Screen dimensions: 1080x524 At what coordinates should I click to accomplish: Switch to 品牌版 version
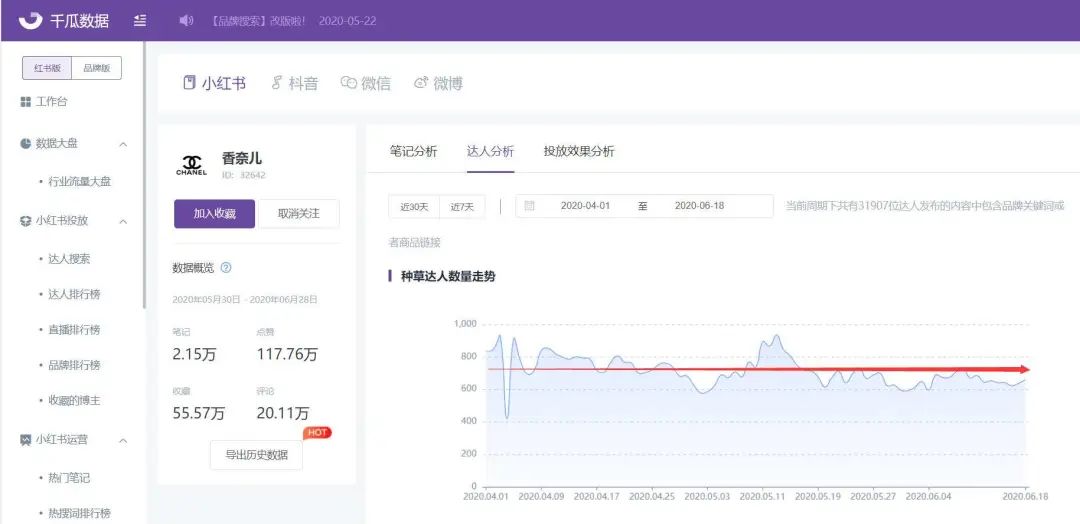pyautogui.click(x=96, y=68)
